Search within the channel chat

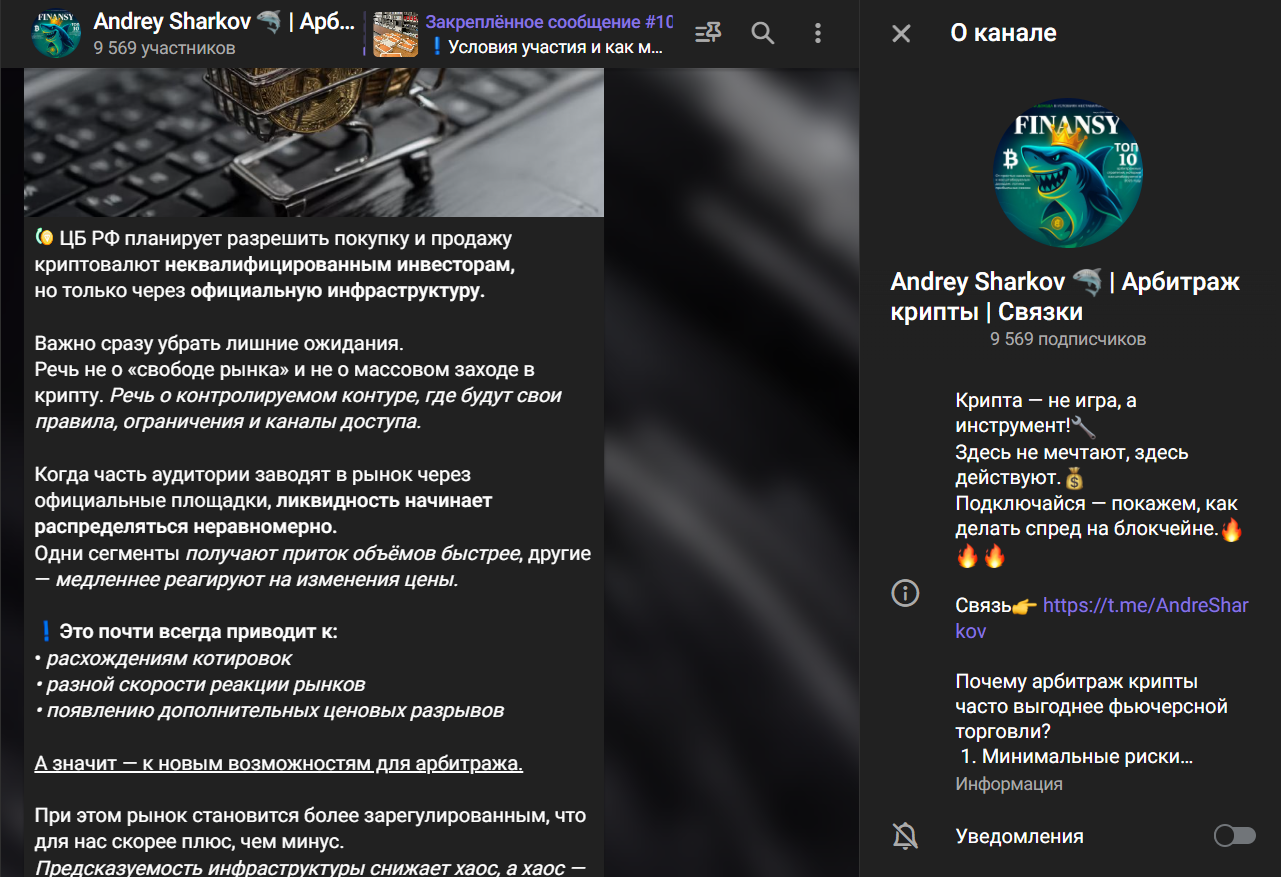763,34
